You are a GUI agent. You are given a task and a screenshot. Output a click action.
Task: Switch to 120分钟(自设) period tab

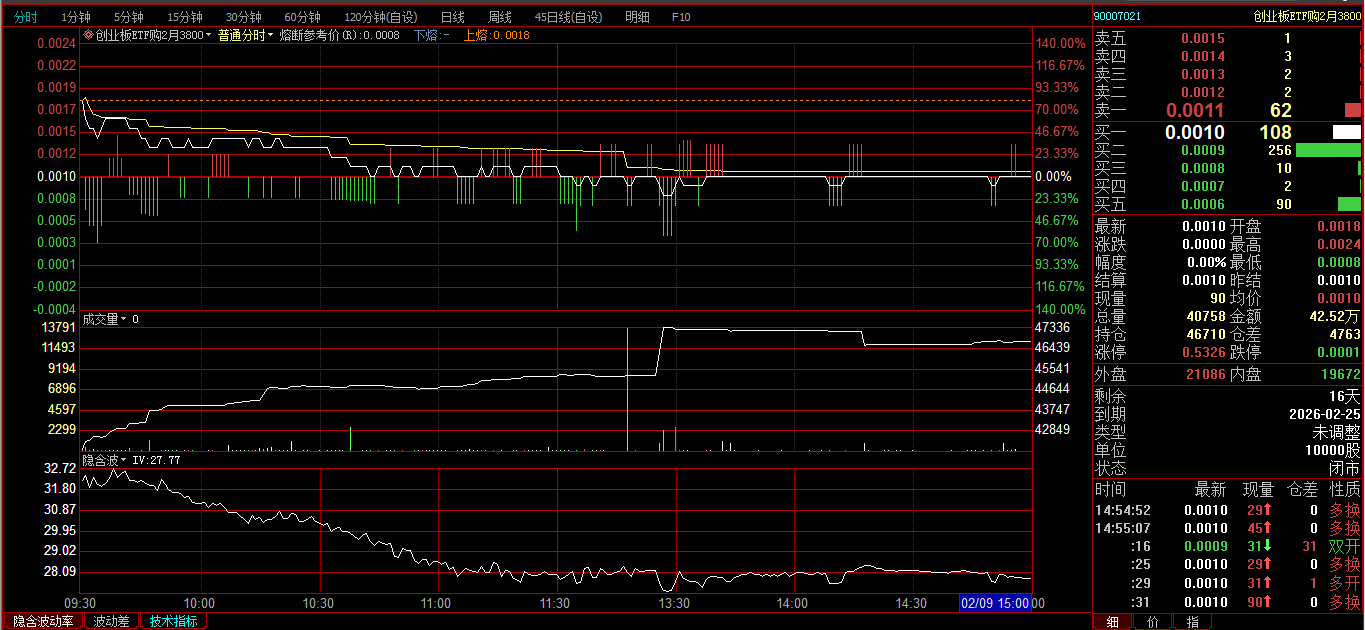click(x=381, y=17)
